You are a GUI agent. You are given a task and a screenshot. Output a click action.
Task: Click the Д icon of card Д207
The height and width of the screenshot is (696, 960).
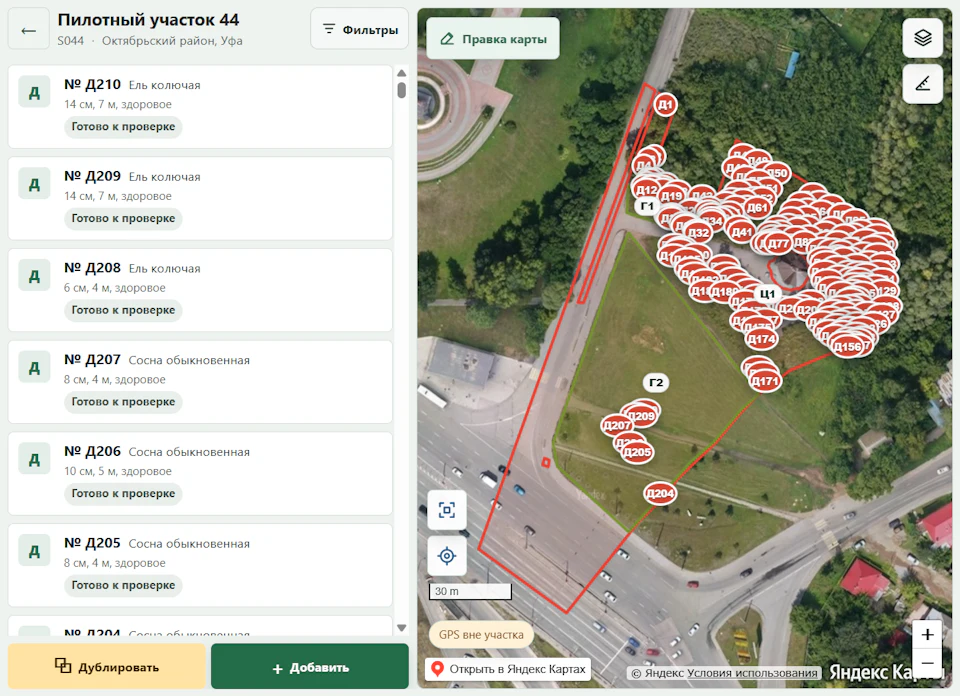(x=34, y=368)
